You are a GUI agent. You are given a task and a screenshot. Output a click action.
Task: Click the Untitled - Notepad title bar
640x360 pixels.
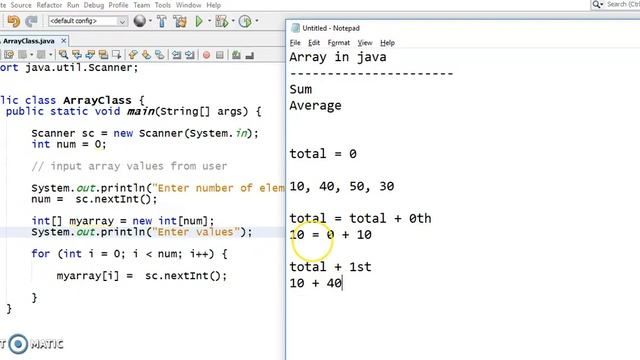pos(463,28)
